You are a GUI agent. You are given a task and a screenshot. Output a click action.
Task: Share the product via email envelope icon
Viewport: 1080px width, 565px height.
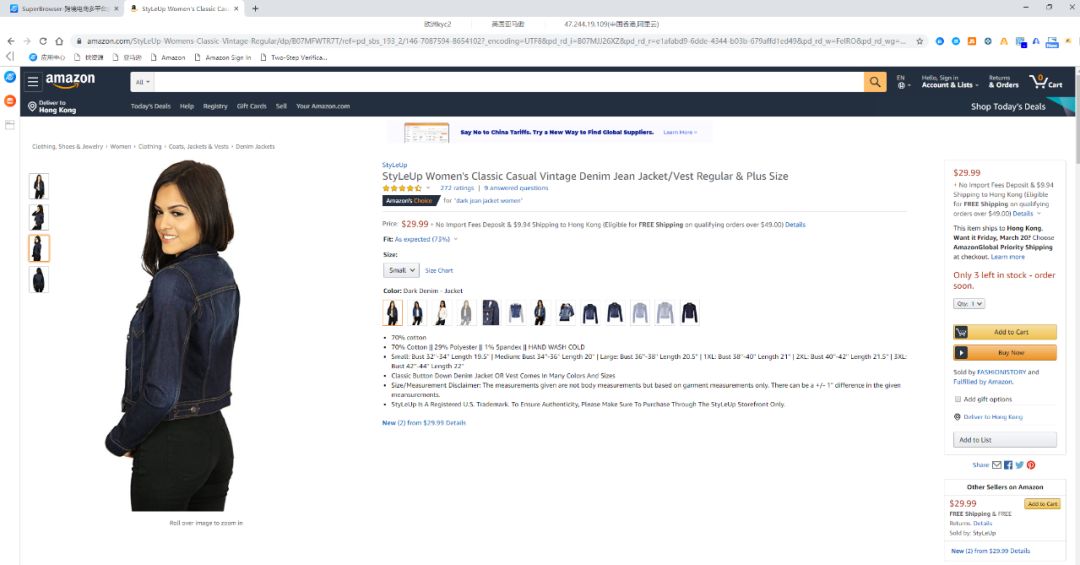click(997, 465)
